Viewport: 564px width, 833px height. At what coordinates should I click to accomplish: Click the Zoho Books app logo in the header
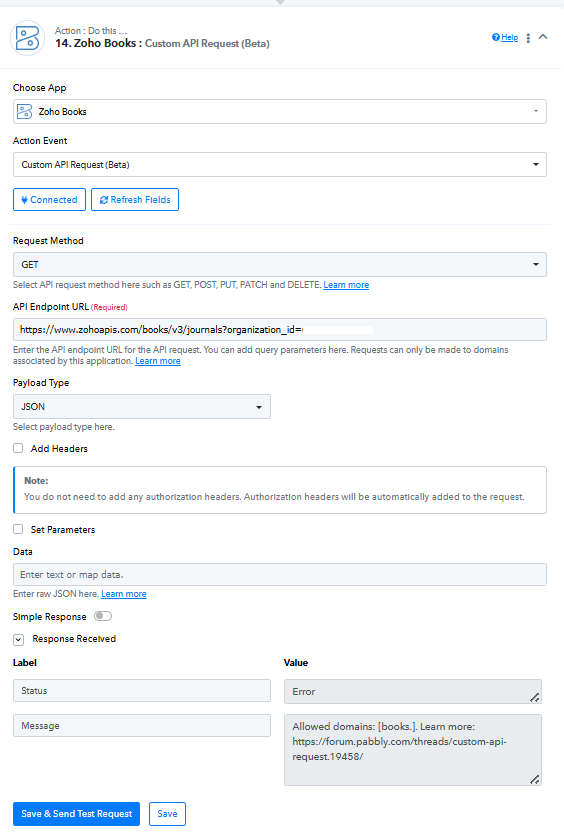point(28,38)
